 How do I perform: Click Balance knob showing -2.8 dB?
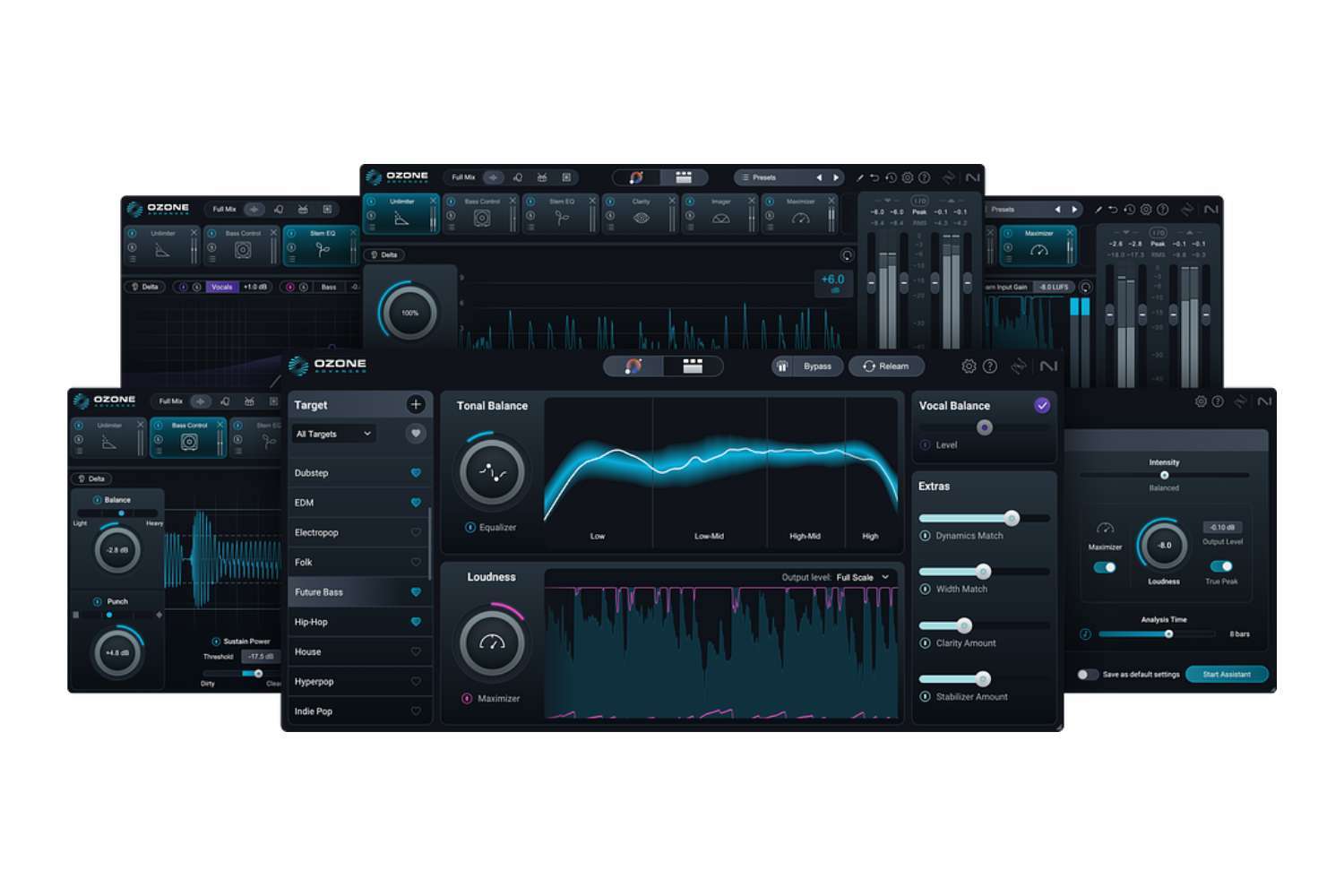tap(117, 549)
